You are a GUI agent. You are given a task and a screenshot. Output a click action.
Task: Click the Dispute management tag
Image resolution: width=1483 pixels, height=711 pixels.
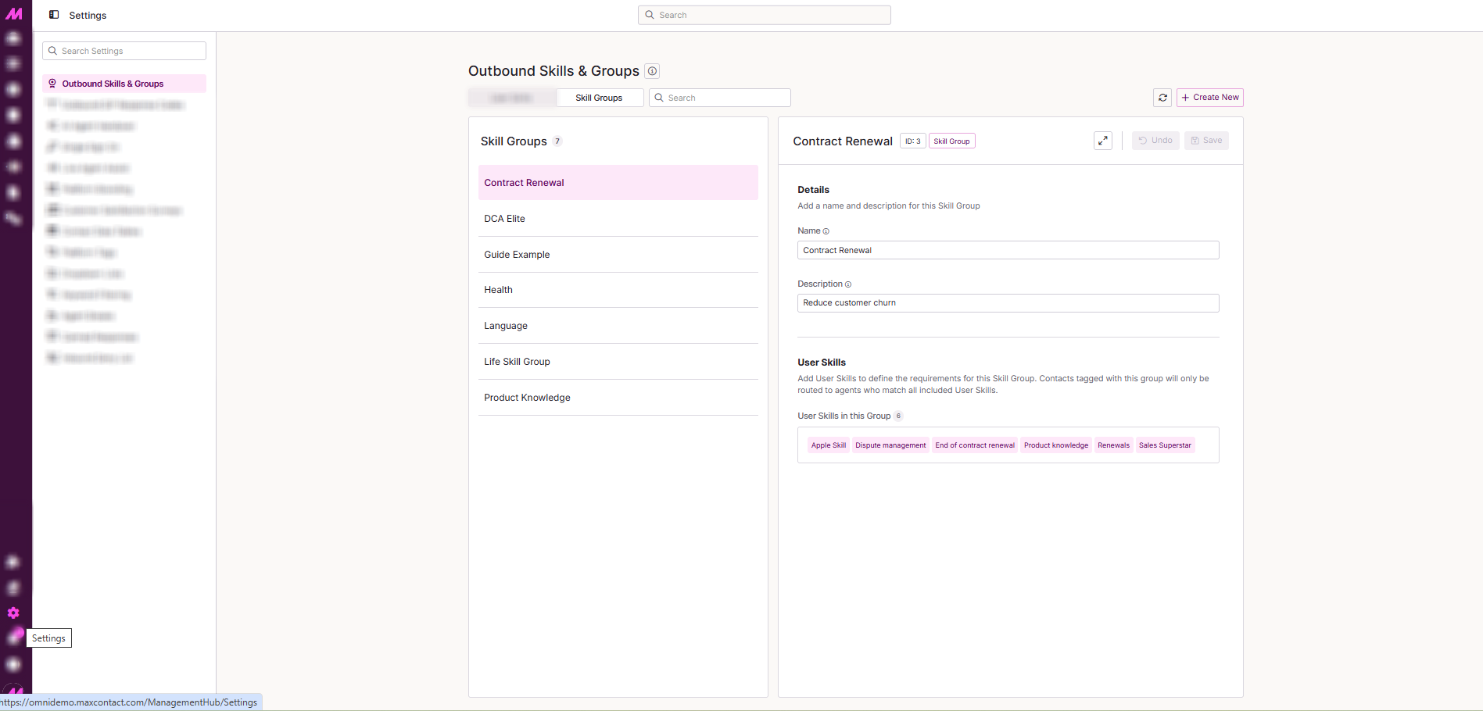(x=890, y=445)
